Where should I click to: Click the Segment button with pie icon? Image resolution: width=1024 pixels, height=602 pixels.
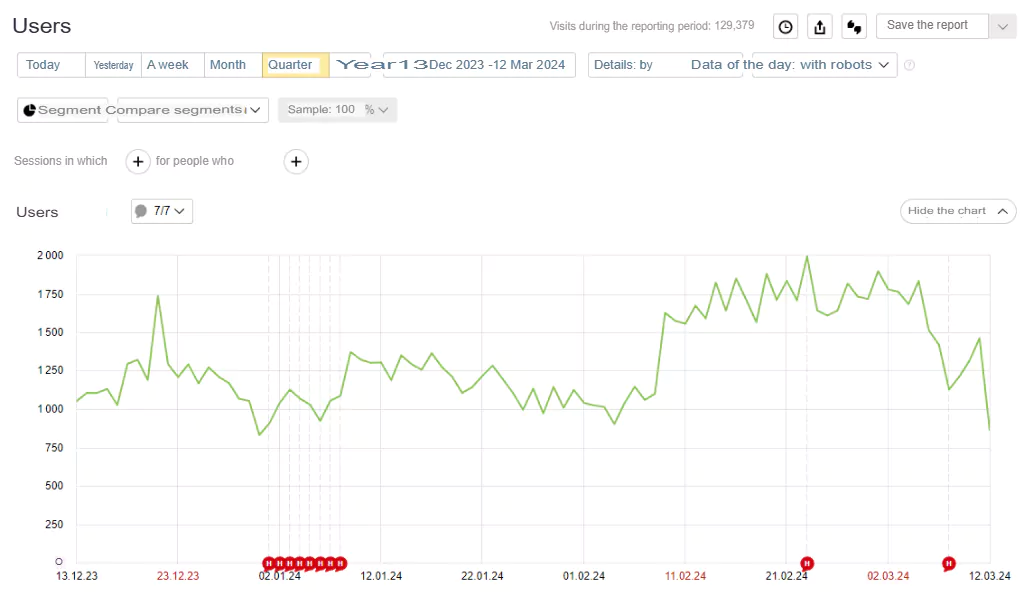(x=63, y=110)
